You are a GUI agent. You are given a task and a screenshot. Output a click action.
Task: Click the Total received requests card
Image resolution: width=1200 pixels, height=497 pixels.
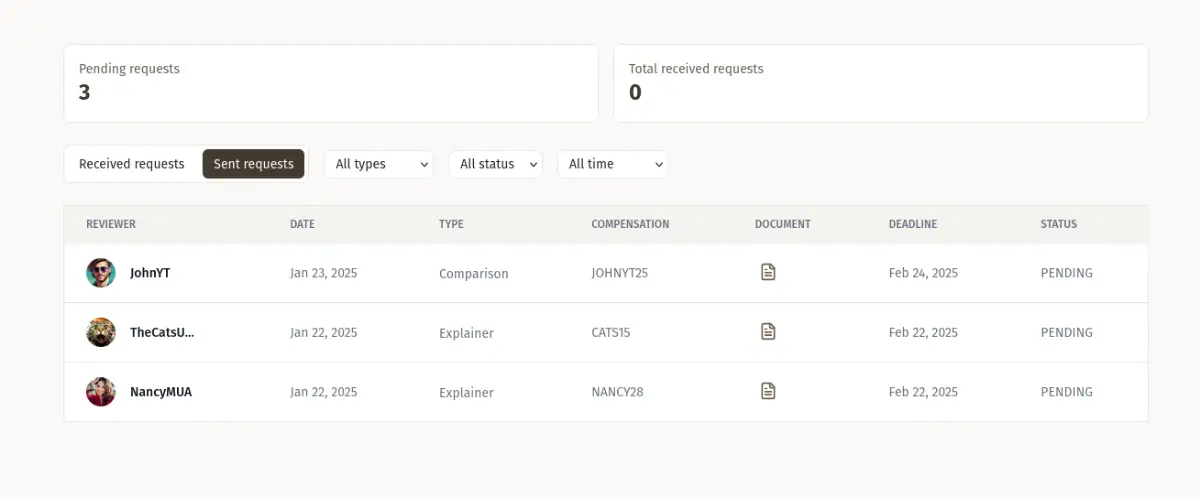[x=880, y=83]
